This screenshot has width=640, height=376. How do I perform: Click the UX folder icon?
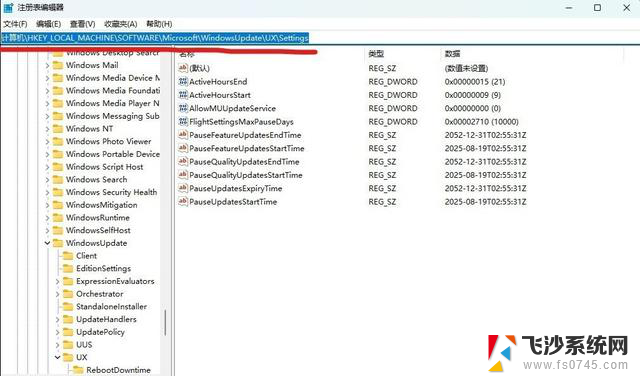(68, 357)
